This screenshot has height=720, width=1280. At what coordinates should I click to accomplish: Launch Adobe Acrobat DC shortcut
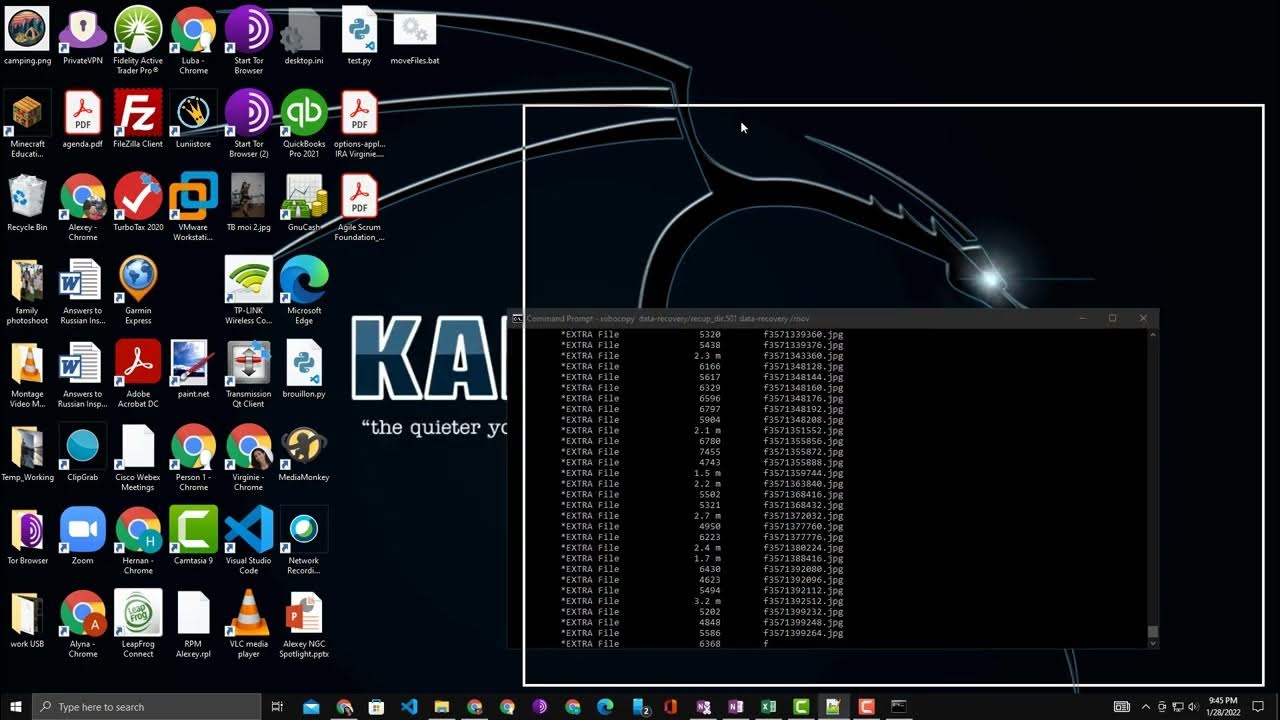[x=138, y=374]
